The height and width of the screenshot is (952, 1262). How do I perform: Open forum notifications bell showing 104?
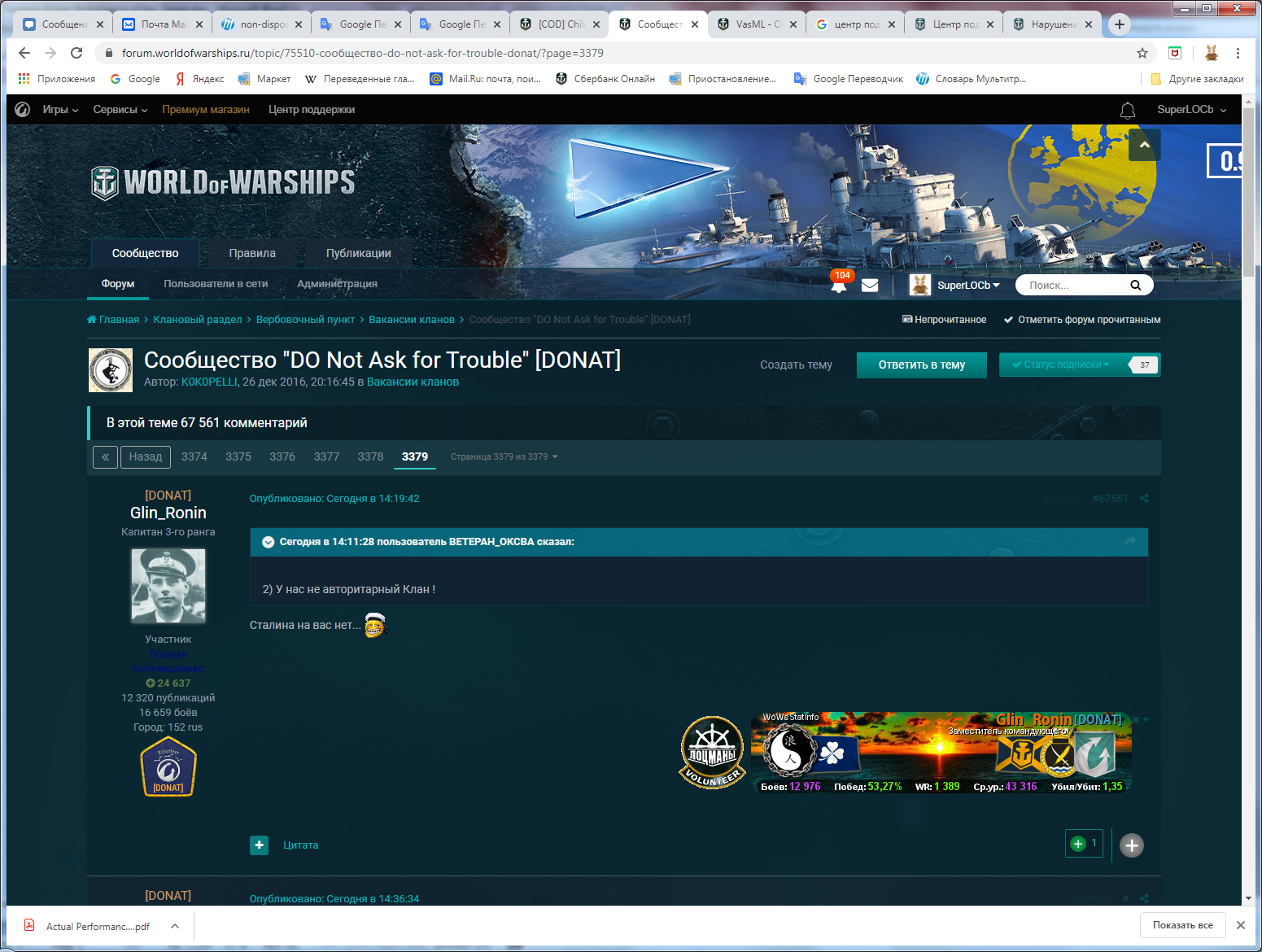point(839,285)
